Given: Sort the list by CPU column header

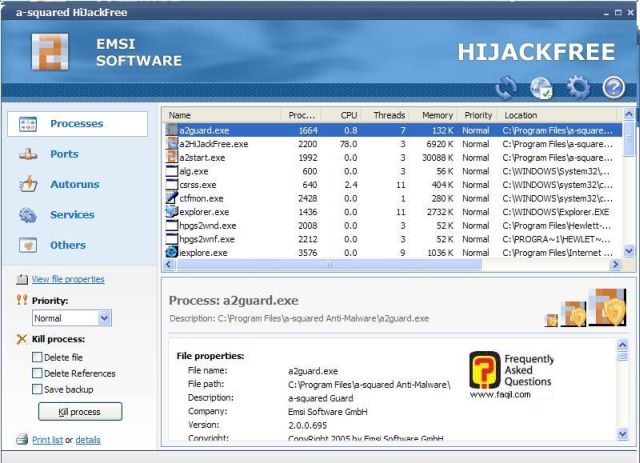Looking at the screenshot, I should tap(348, 115).
